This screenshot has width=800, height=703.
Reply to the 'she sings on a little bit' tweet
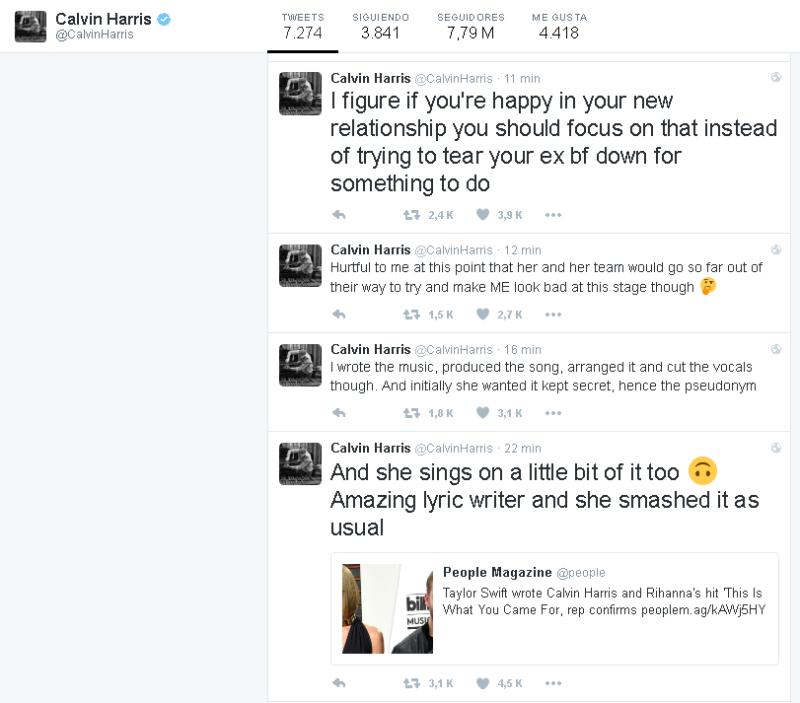click(338, 684)
